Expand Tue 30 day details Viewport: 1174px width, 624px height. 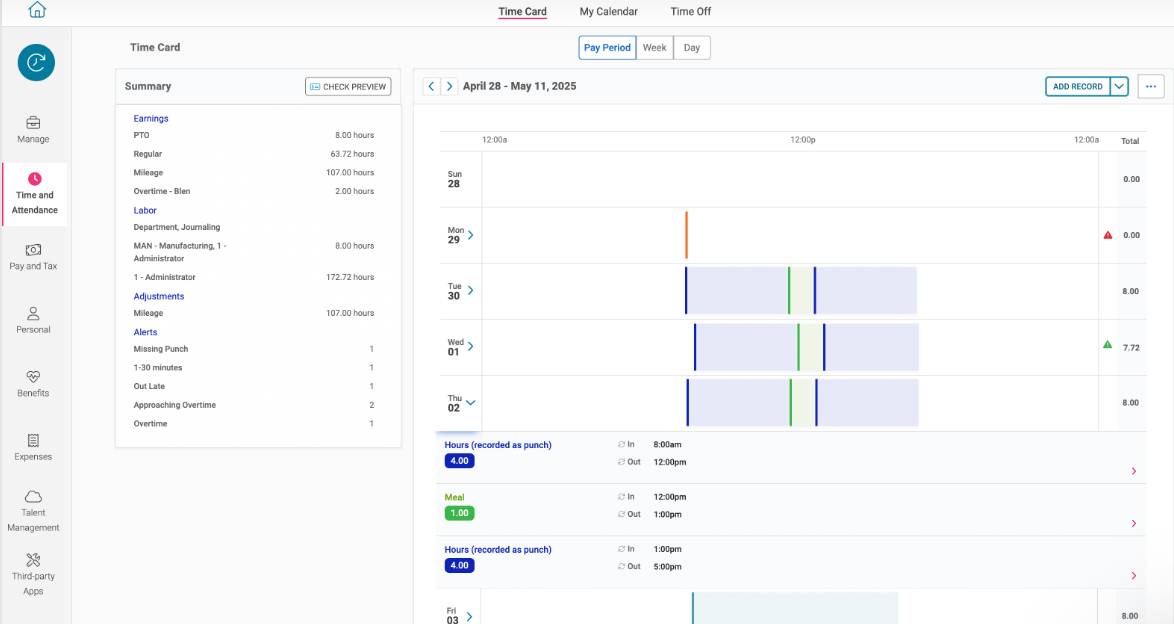click(x=471, y=291)
